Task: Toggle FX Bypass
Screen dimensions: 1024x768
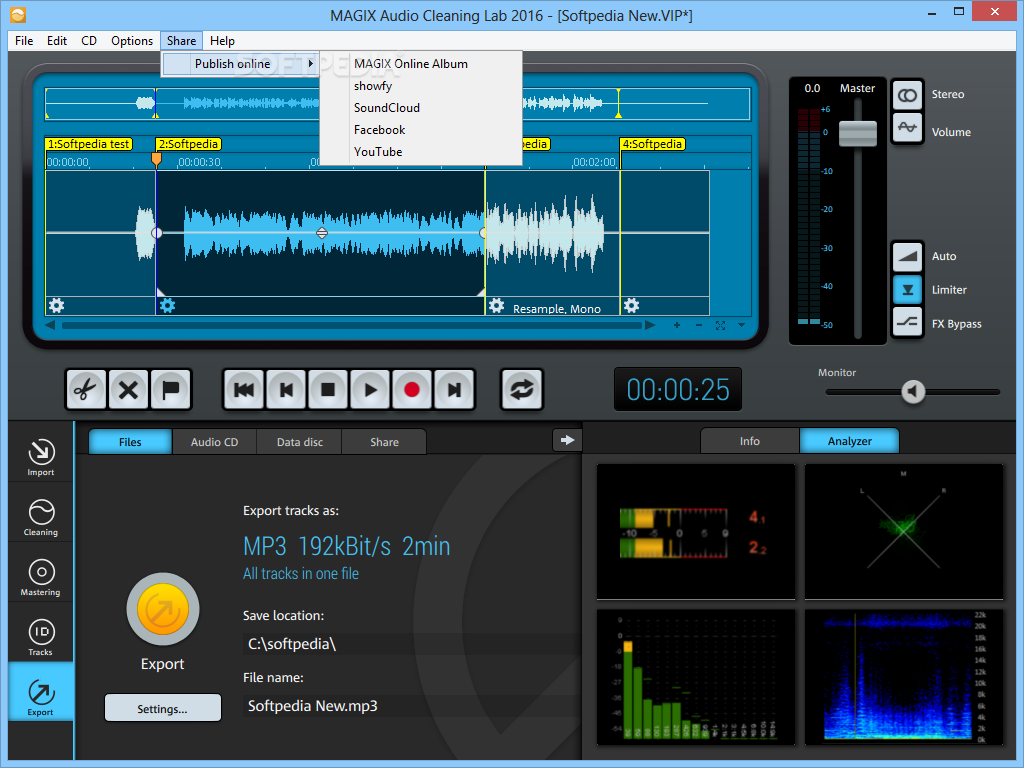Action: click(908, 322)
